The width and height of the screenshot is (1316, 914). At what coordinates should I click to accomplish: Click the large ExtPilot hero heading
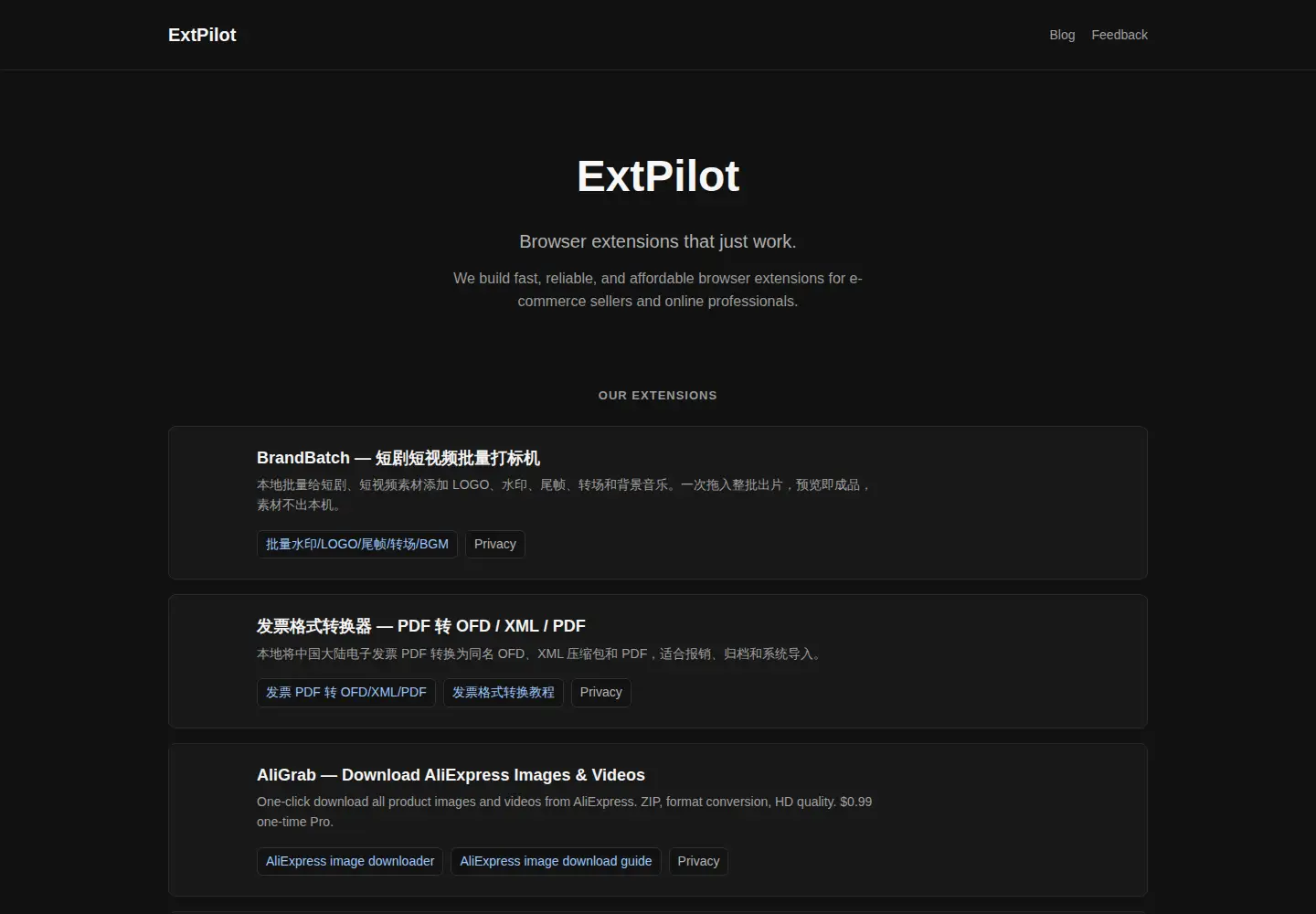pos(658,175)
